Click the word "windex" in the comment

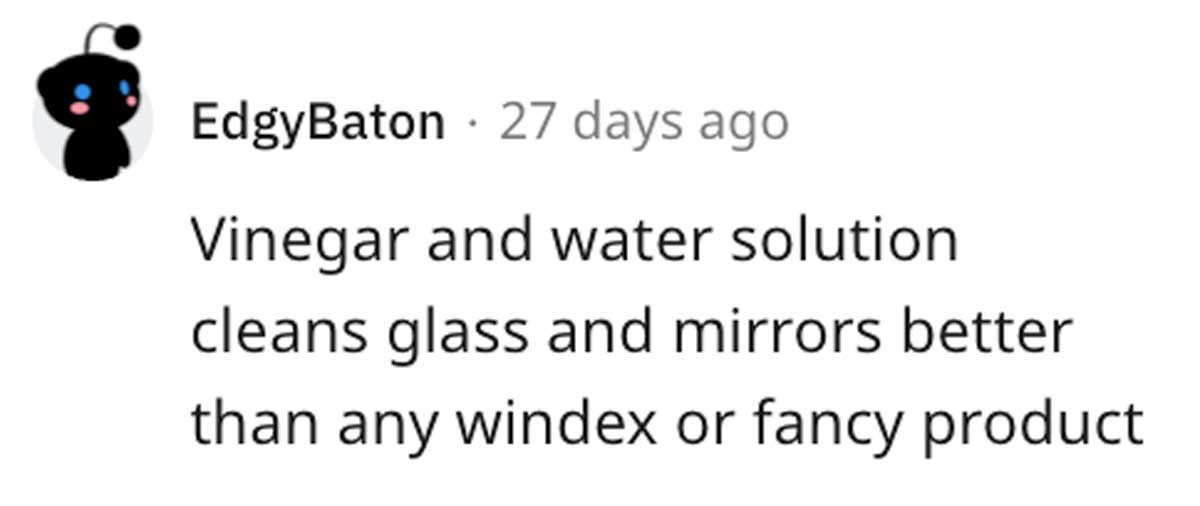pyautogui.click(x=558, y=424)
